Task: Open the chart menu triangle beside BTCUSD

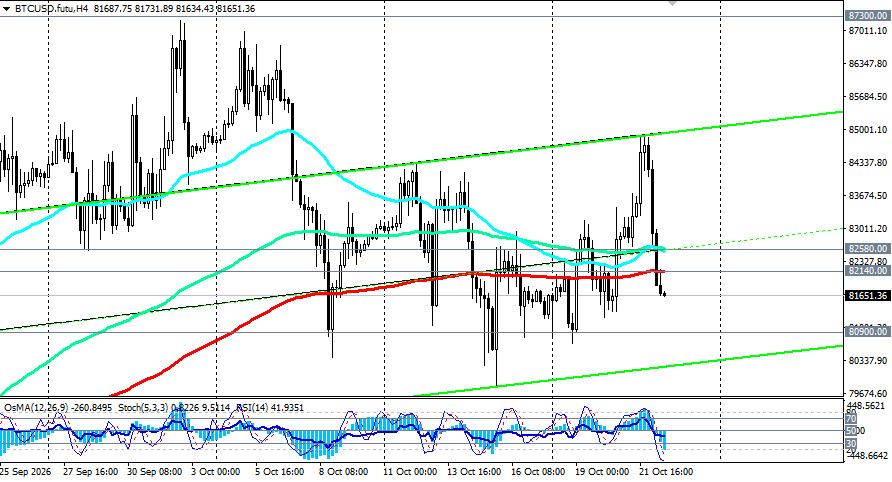Action: point(6,9)
